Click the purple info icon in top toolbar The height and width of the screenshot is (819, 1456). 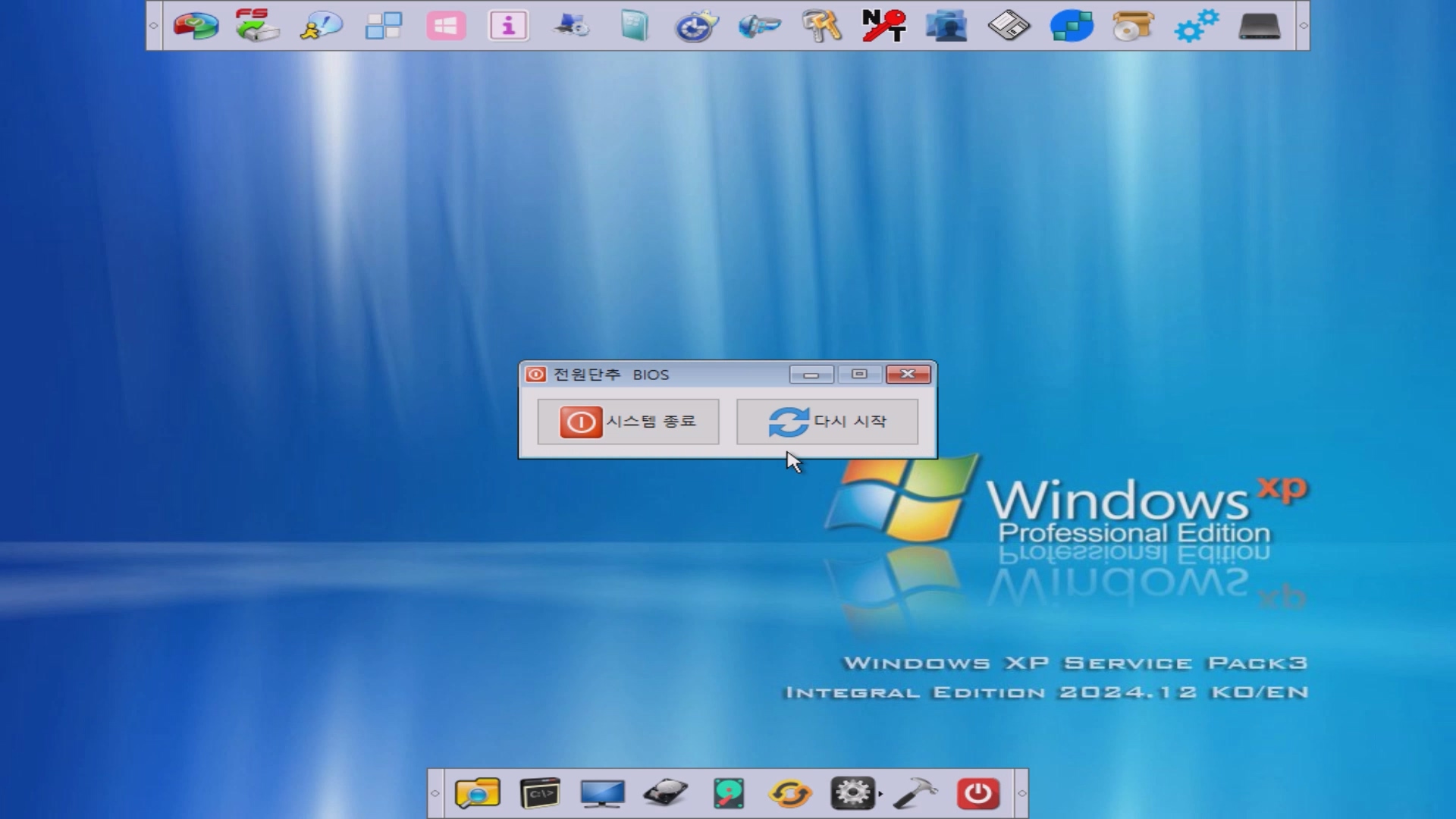coord(508,26)
